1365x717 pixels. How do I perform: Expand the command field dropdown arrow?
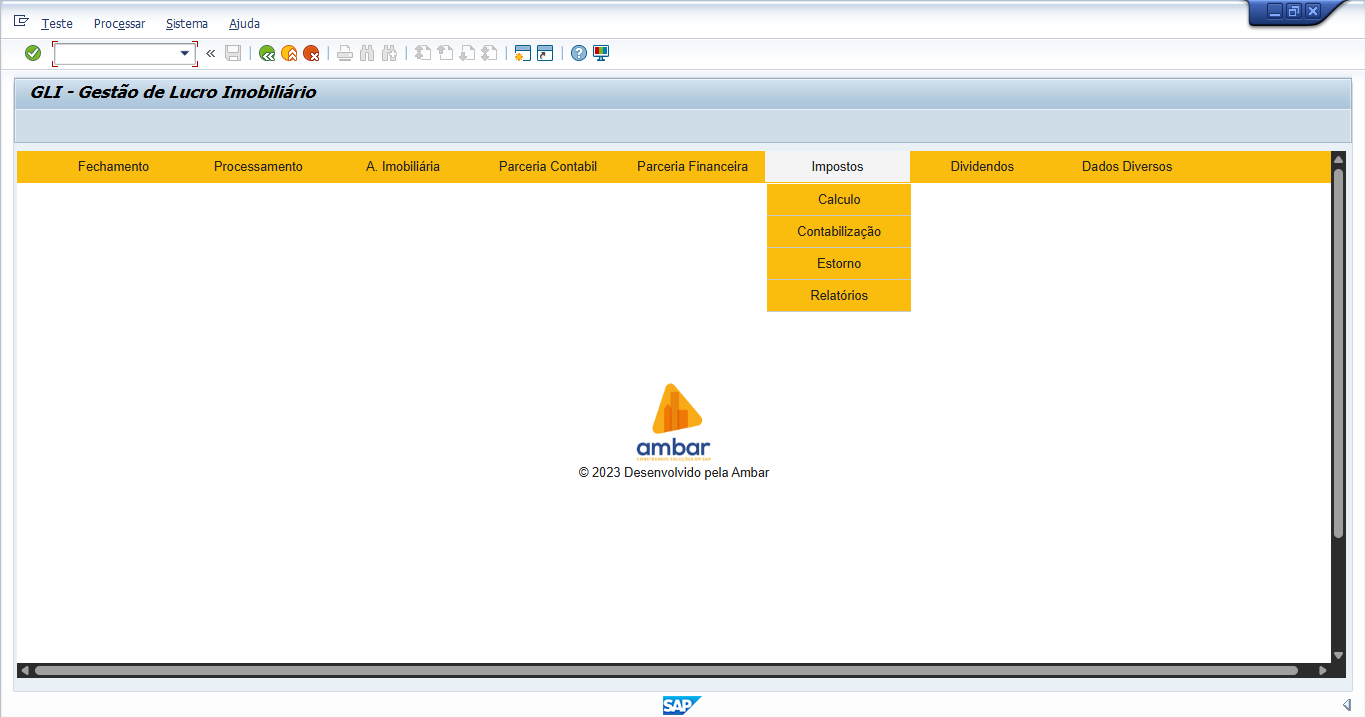pos(185,53)
